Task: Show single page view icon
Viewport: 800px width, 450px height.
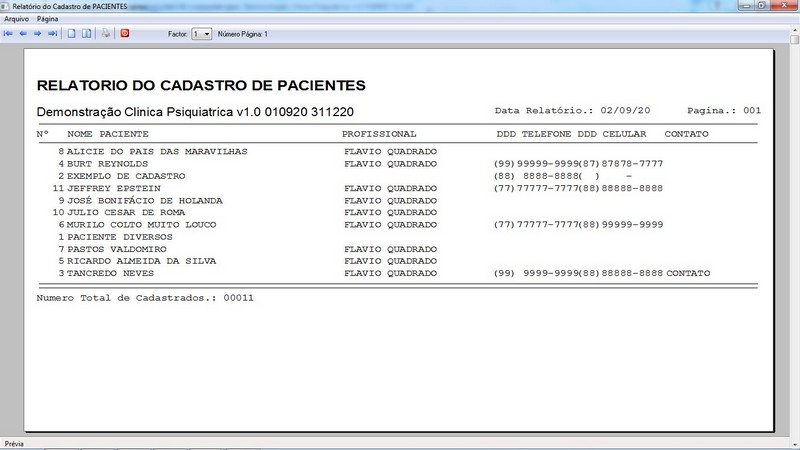Action: click(72, 34)
